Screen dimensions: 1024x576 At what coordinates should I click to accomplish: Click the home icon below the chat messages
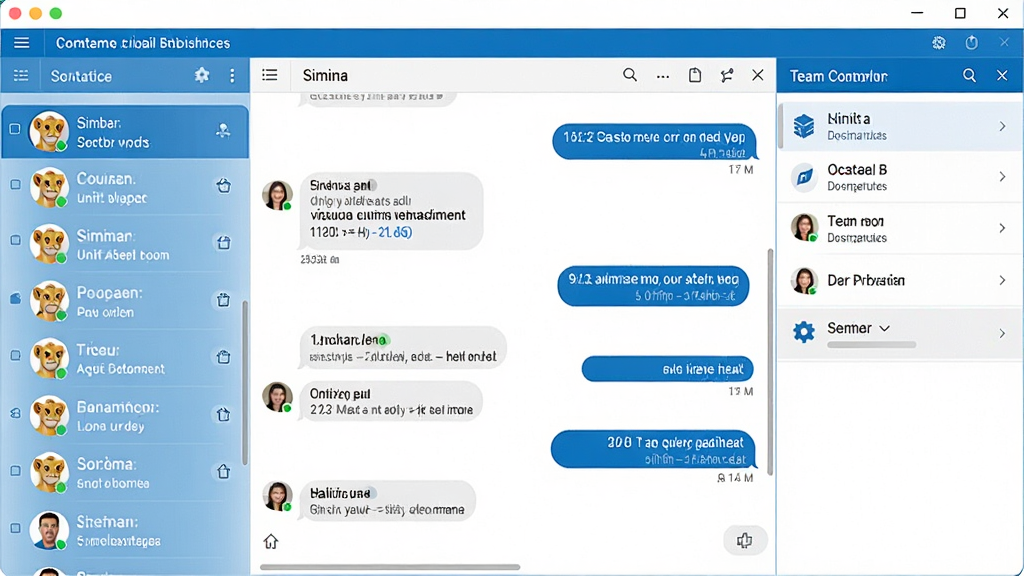pyautogui.click(x=270, y=541)
